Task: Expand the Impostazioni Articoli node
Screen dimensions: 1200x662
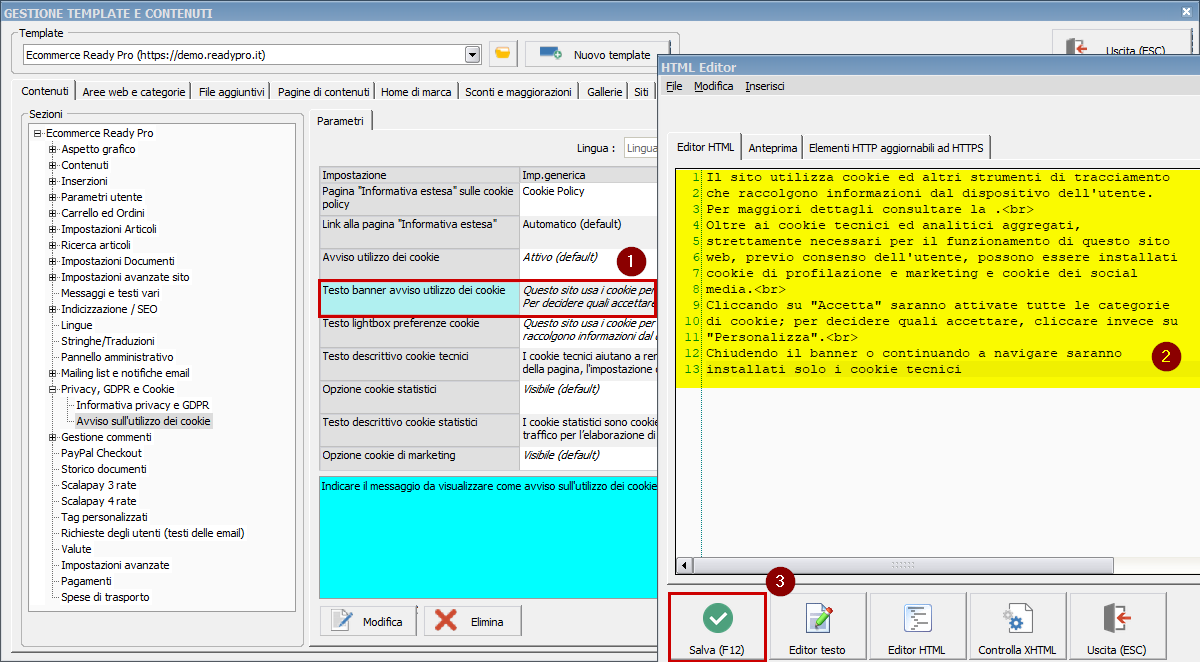Action: (x=53, y=229)
